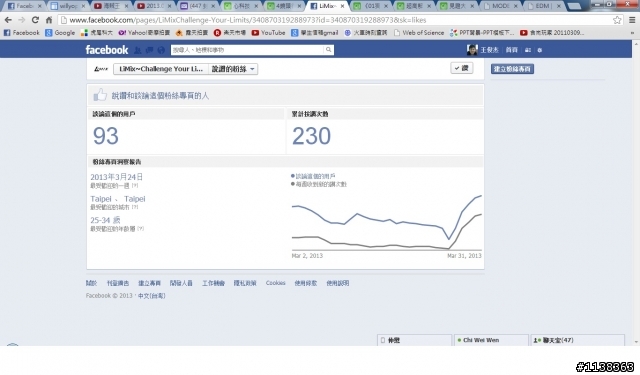The height and width of the screenshot is (375, 640).
Task: Open the chat room (47) tab
Action: click(578, 340)
